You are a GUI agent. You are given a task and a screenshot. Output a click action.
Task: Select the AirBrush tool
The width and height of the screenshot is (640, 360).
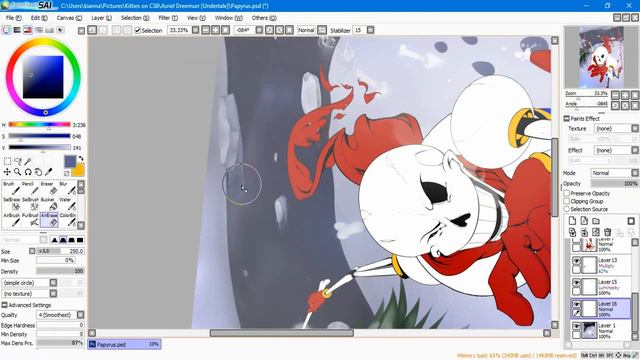coord(12,220)
